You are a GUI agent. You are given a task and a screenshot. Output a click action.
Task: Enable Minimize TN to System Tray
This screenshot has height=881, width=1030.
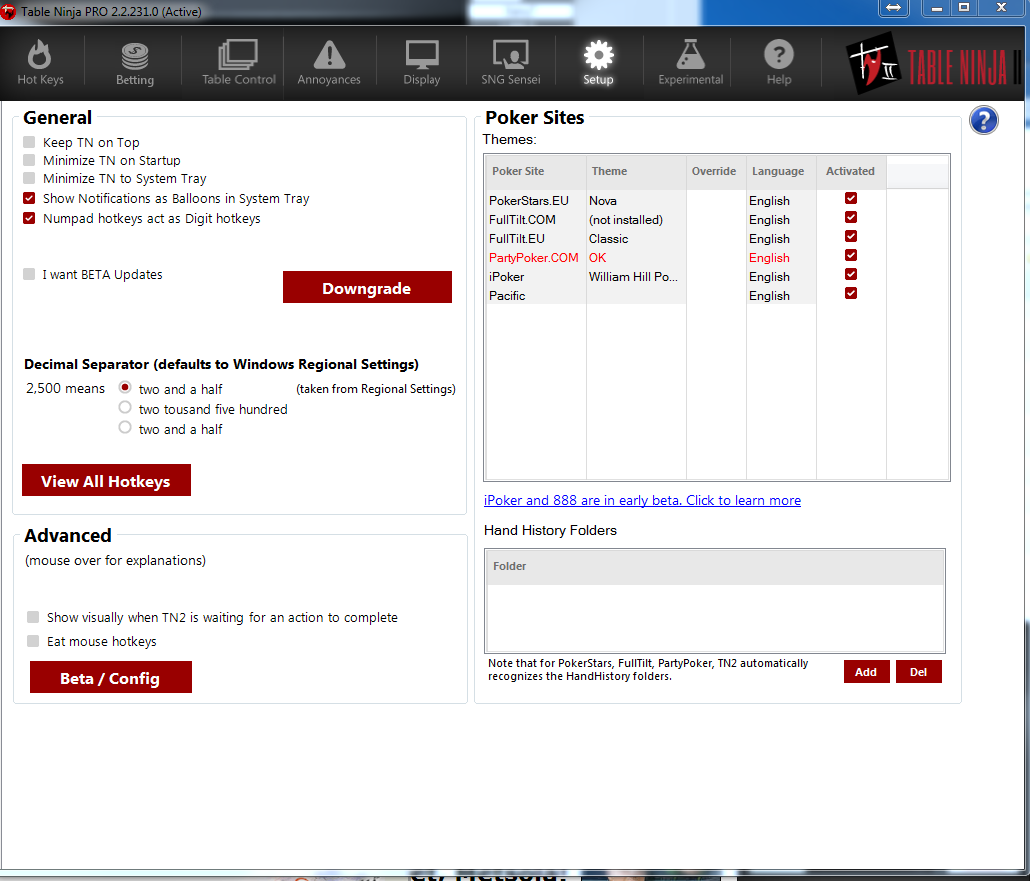(x=29, y=178)
